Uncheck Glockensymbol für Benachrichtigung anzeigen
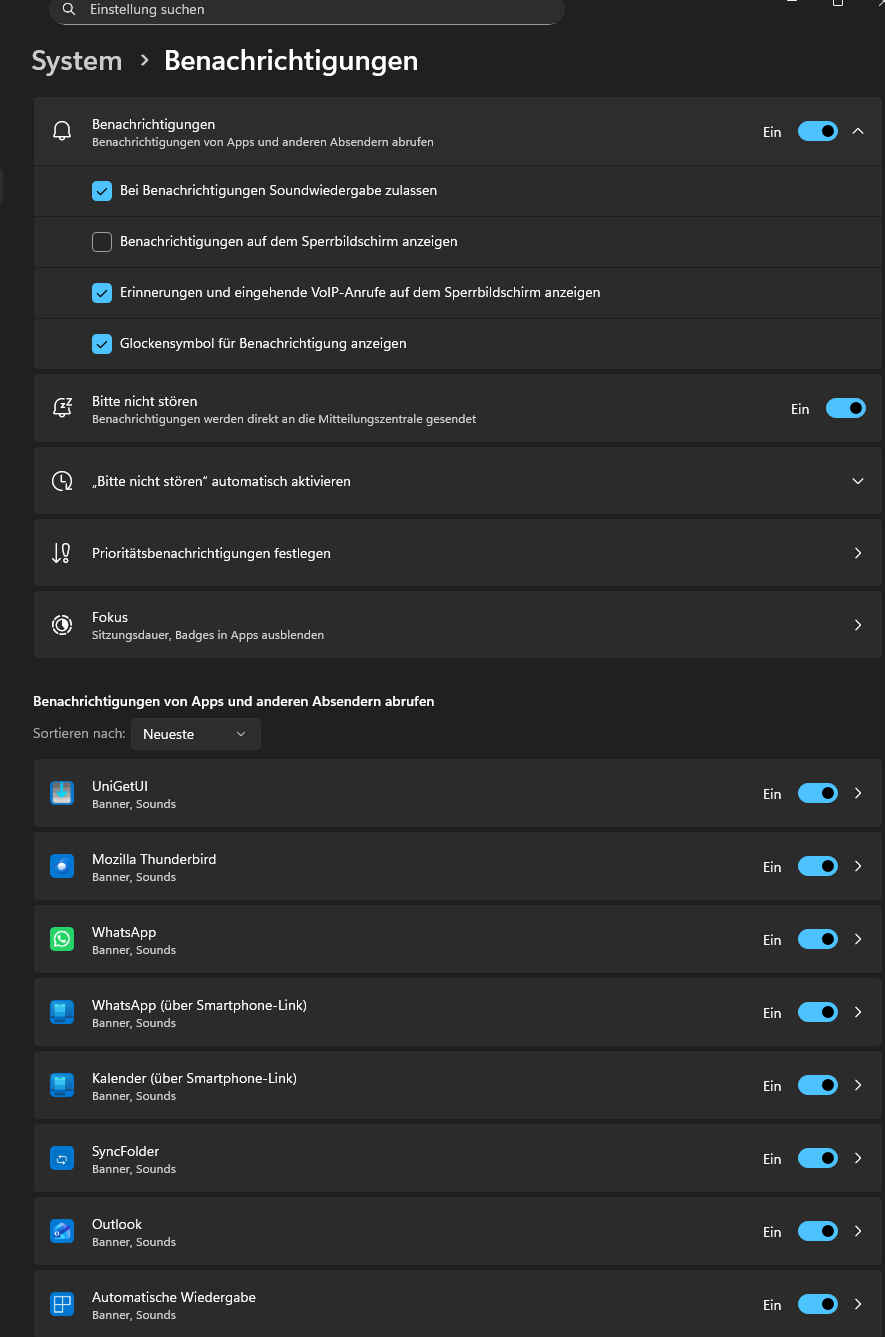The width and height of the screenshot is (885, 1337). 102,344
